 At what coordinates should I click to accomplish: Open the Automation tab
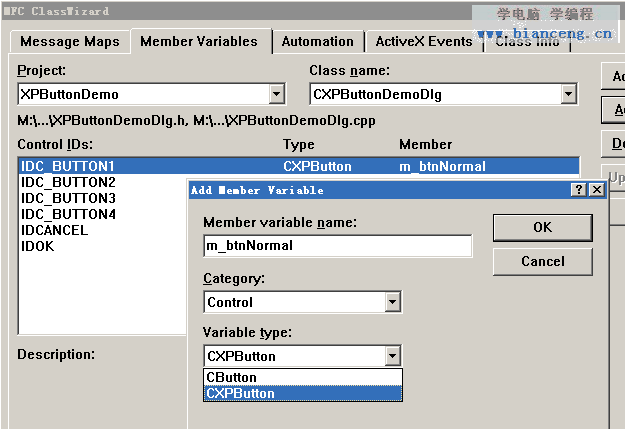[x=318, y=41]
